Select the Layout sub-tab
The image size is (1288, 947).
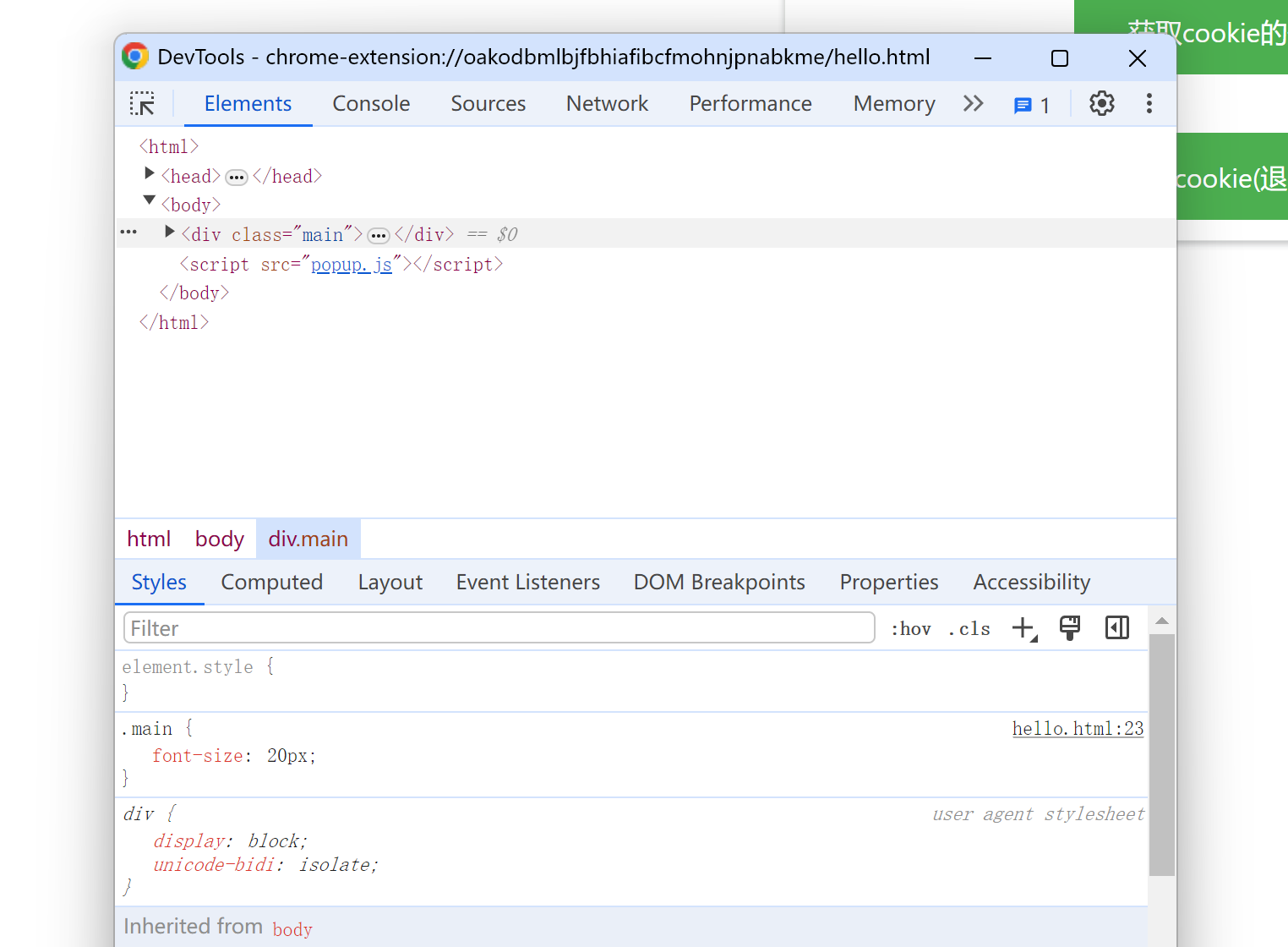390,583
